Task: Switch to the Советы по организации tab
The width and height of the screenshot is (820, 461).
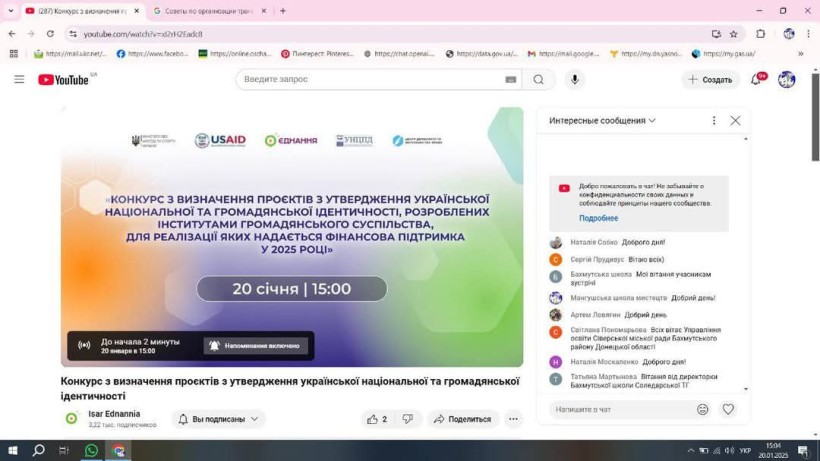Action: (208, 11)
